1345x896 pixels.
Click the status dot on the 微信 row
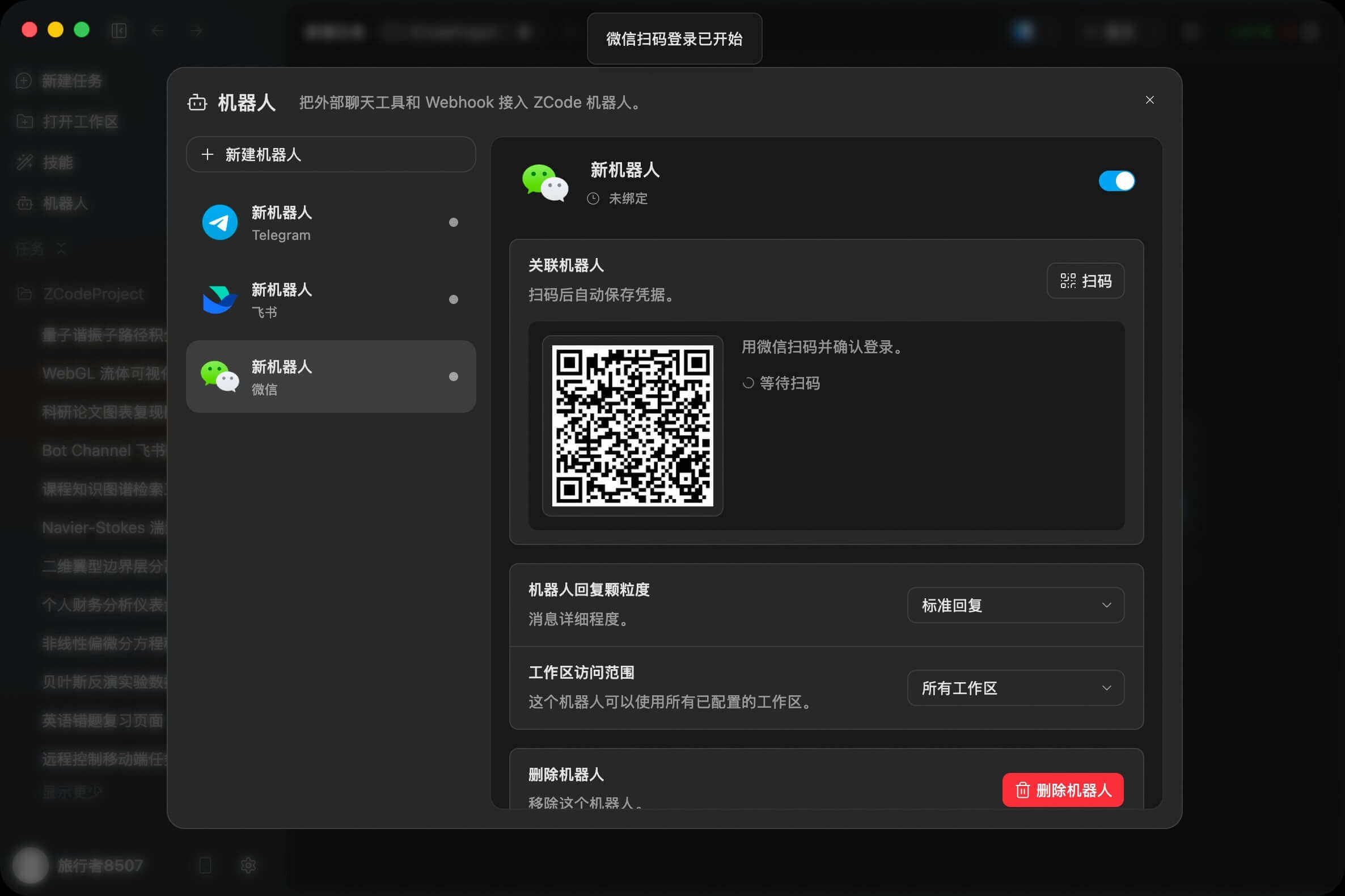(x=454, y=377)
